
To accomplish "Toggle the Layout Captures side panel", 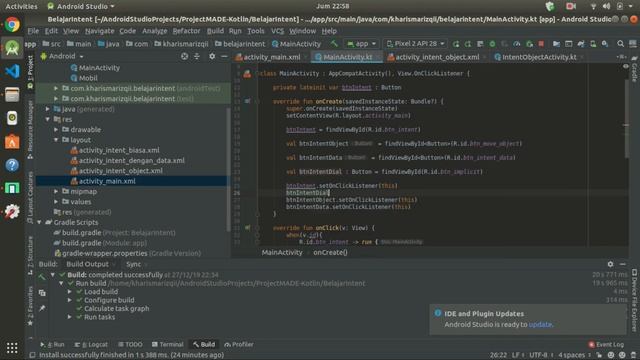I will coord(30,197).
